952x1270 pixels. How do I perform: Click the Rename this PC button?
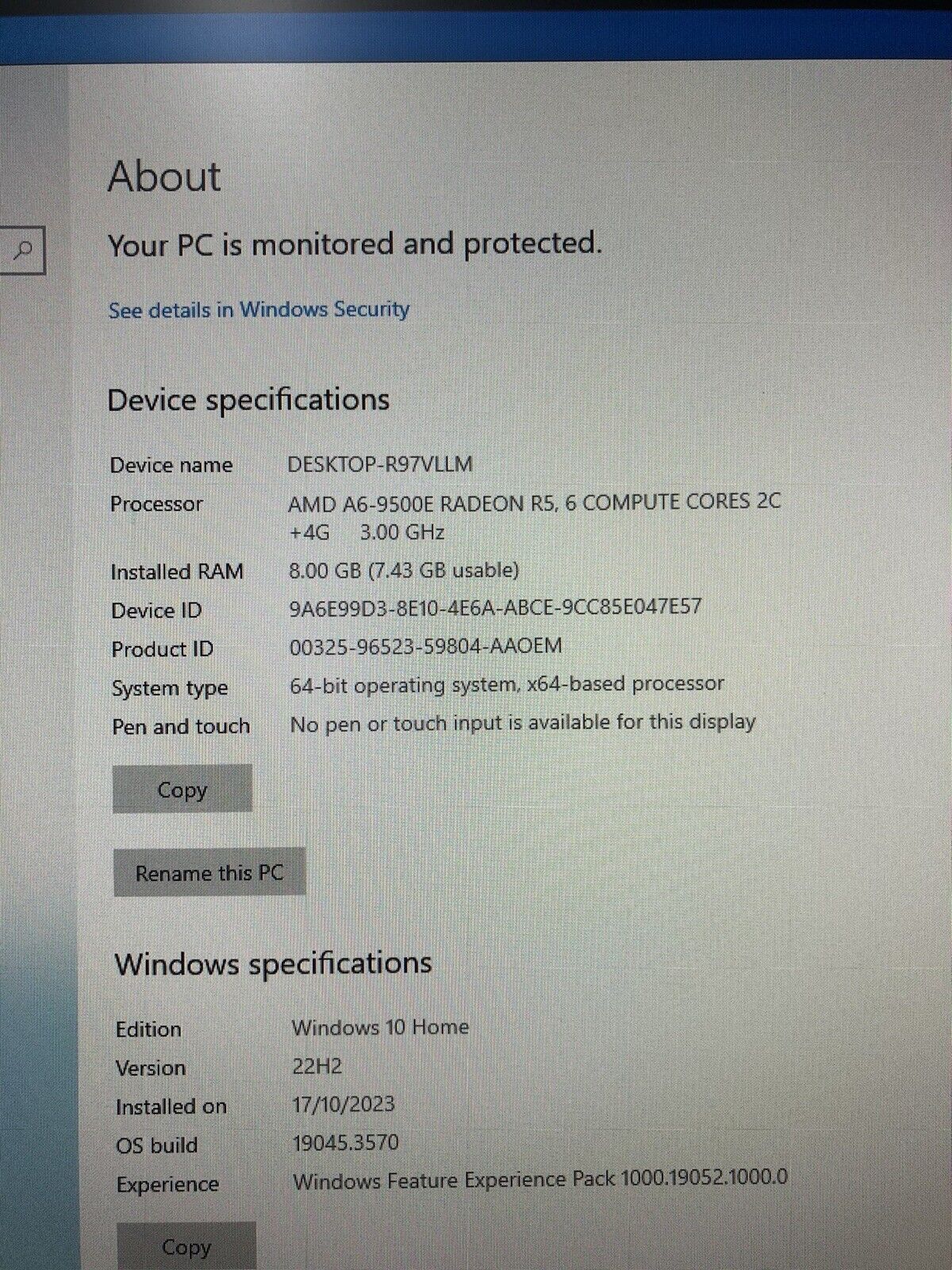209,872
